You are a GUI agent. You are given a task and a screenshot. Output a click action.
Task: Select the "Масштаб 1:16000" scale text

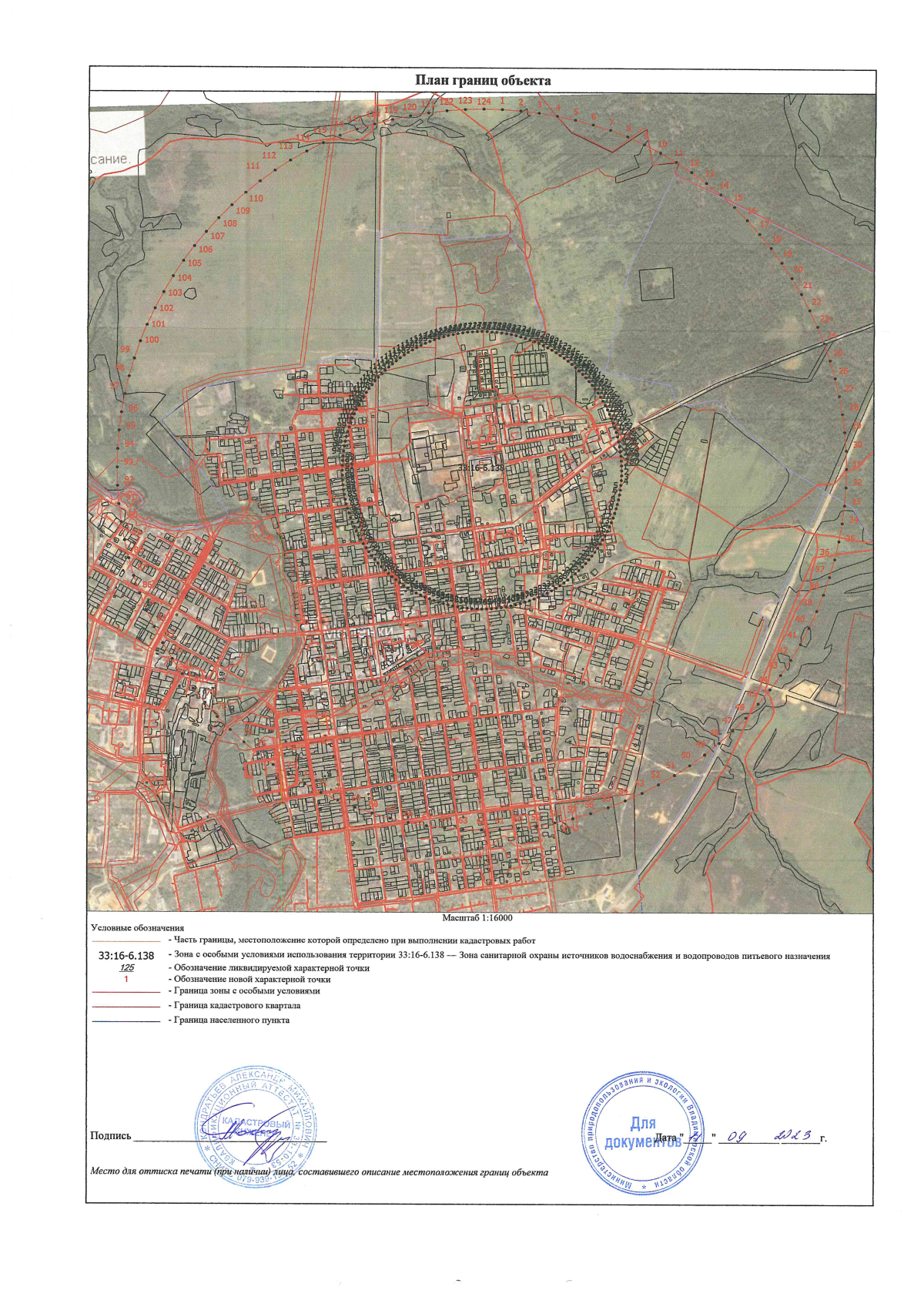coord(477,917)
